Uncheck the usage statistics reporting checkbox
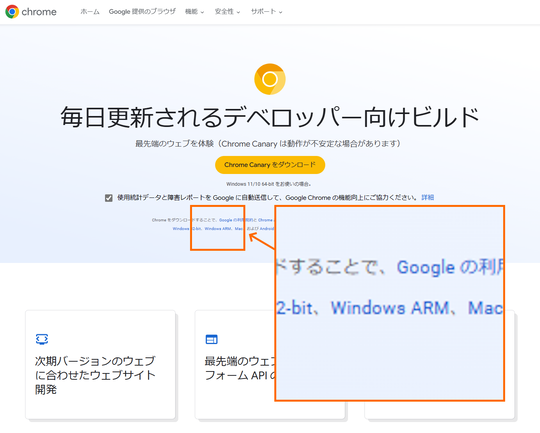This screenshot has width=540, height=433. click(x=108, y=198)
